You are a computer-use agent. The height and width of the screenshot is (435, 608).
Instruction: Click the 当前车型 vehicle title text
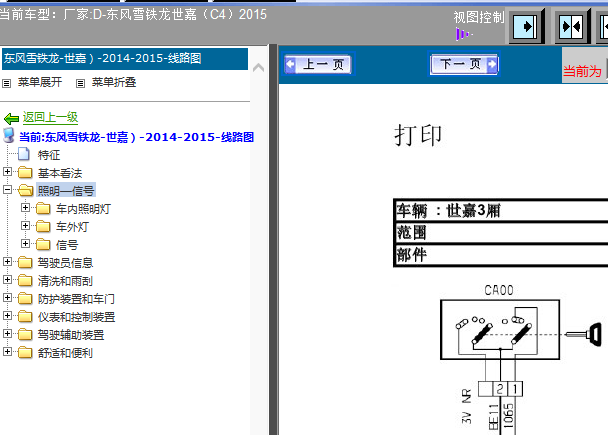(133, 15)
